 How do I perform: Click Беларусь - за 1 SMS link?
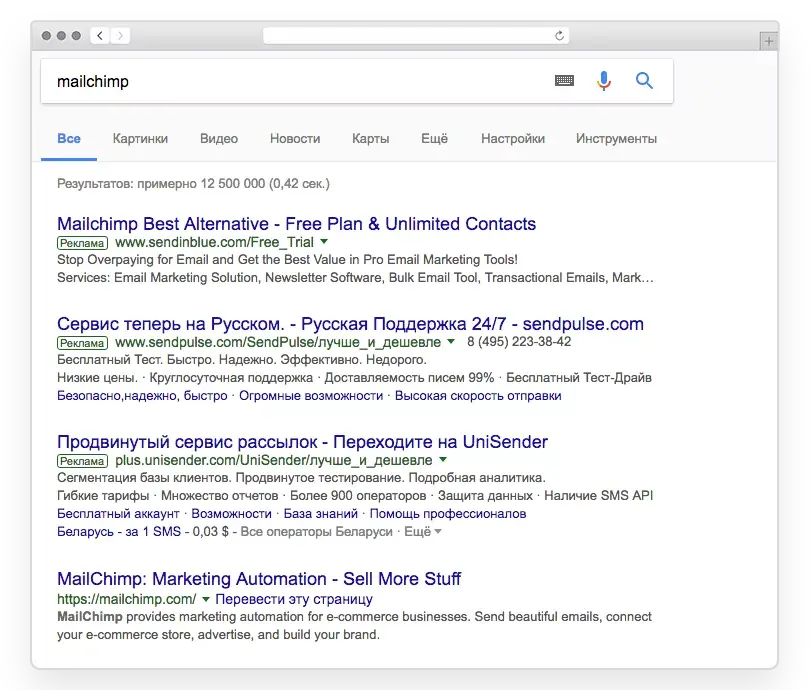pos(119,531)
